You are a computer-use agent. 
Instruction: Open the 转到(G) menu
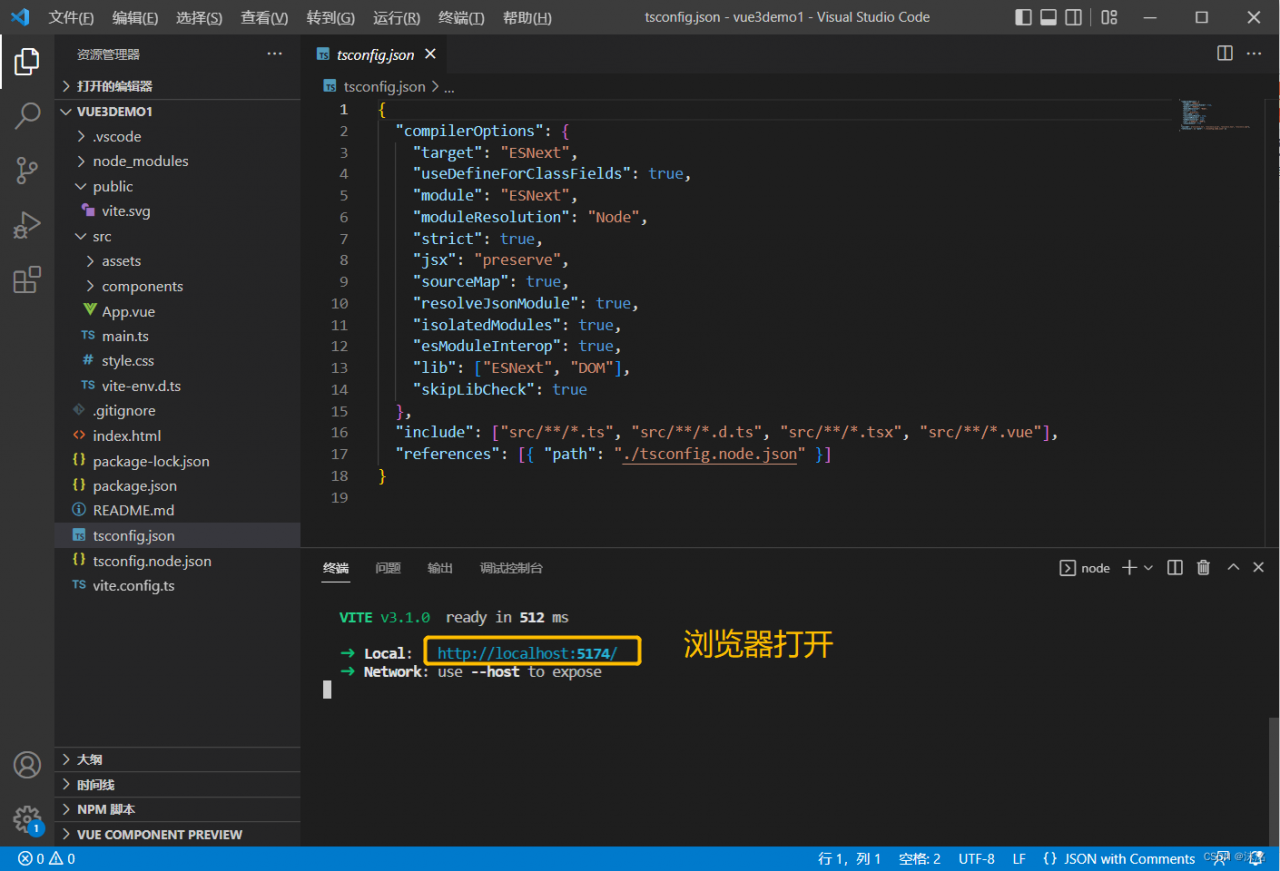330,18
